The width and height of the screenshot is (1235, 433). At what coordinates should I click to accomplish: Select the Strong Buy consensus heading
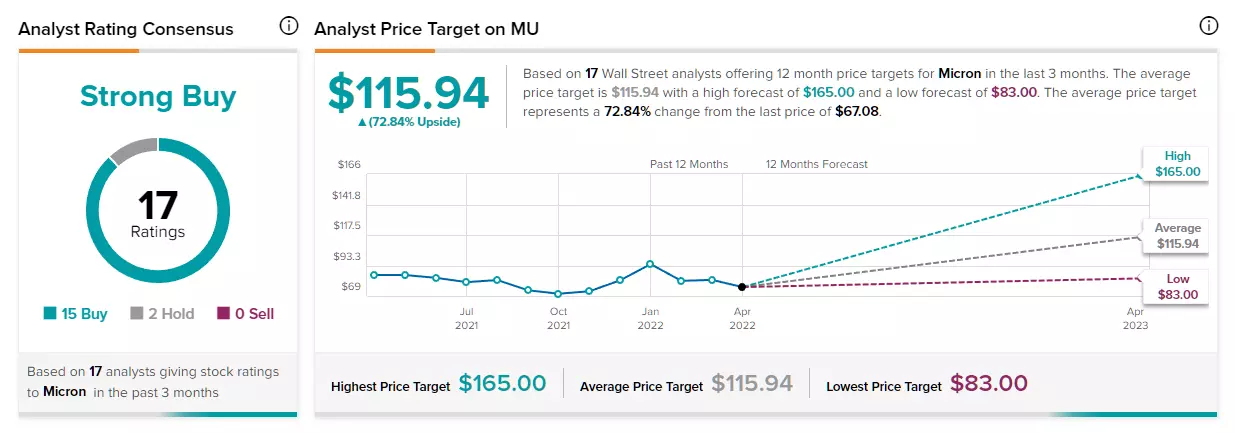point(158,97)
